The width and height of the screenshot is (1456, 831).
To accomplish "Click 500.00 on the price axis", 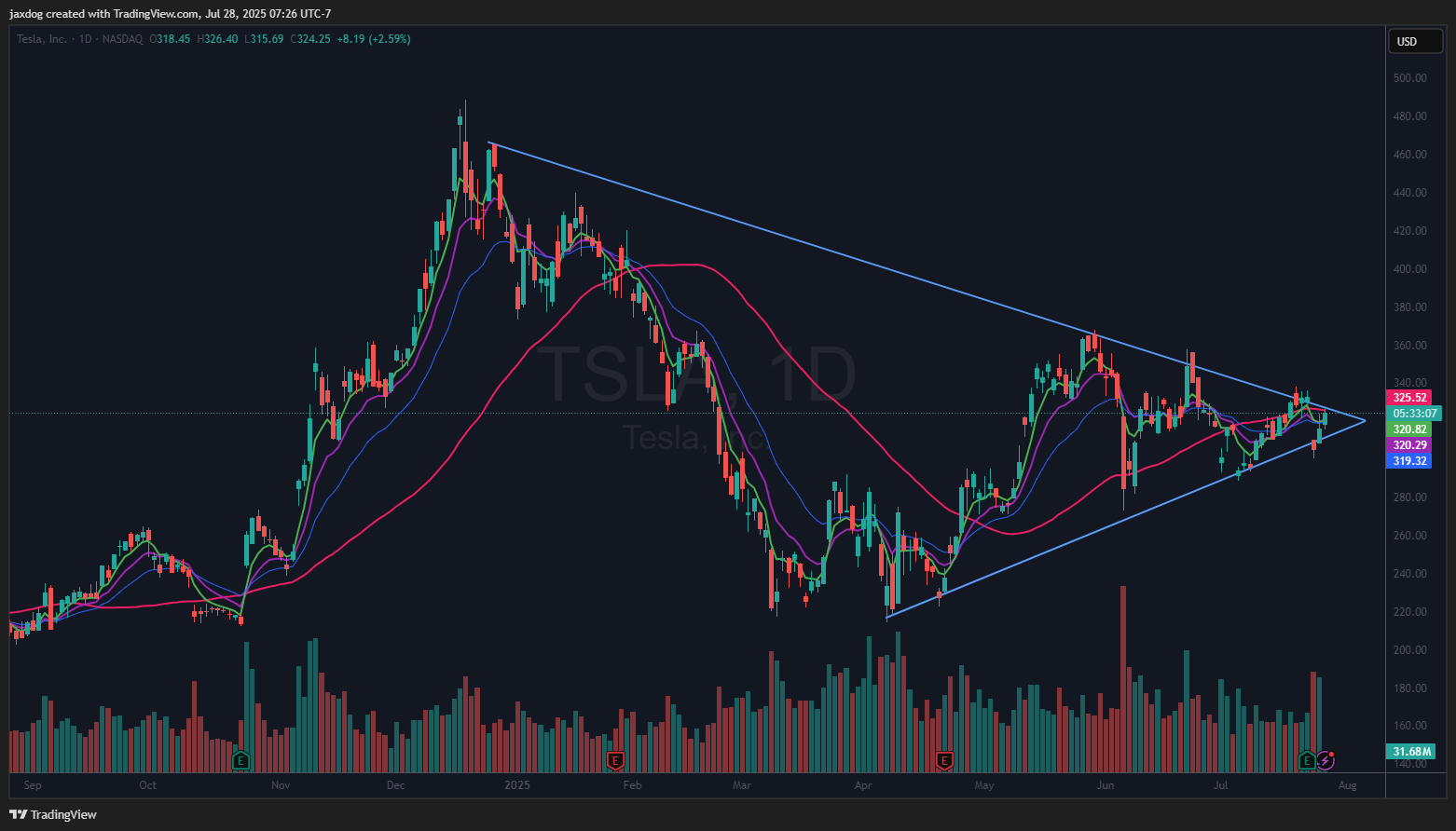I will coord(1409,78).
